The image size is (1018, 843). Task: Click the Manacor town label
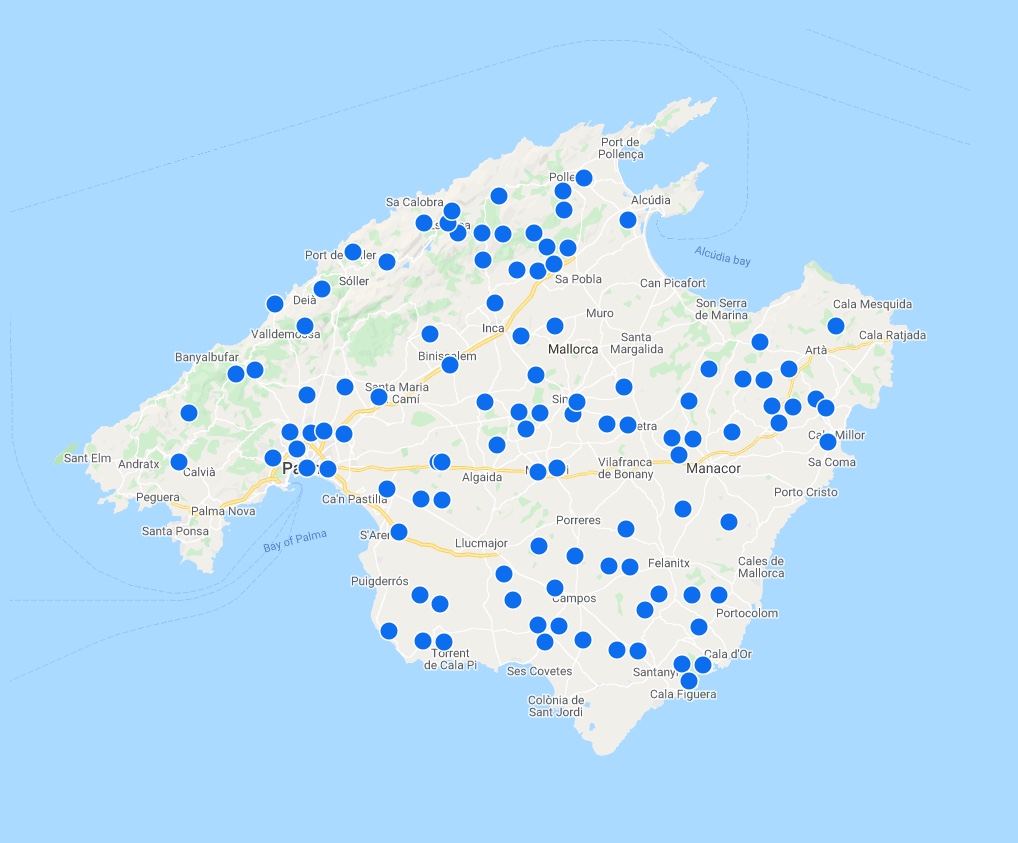(x=712, y=468)
